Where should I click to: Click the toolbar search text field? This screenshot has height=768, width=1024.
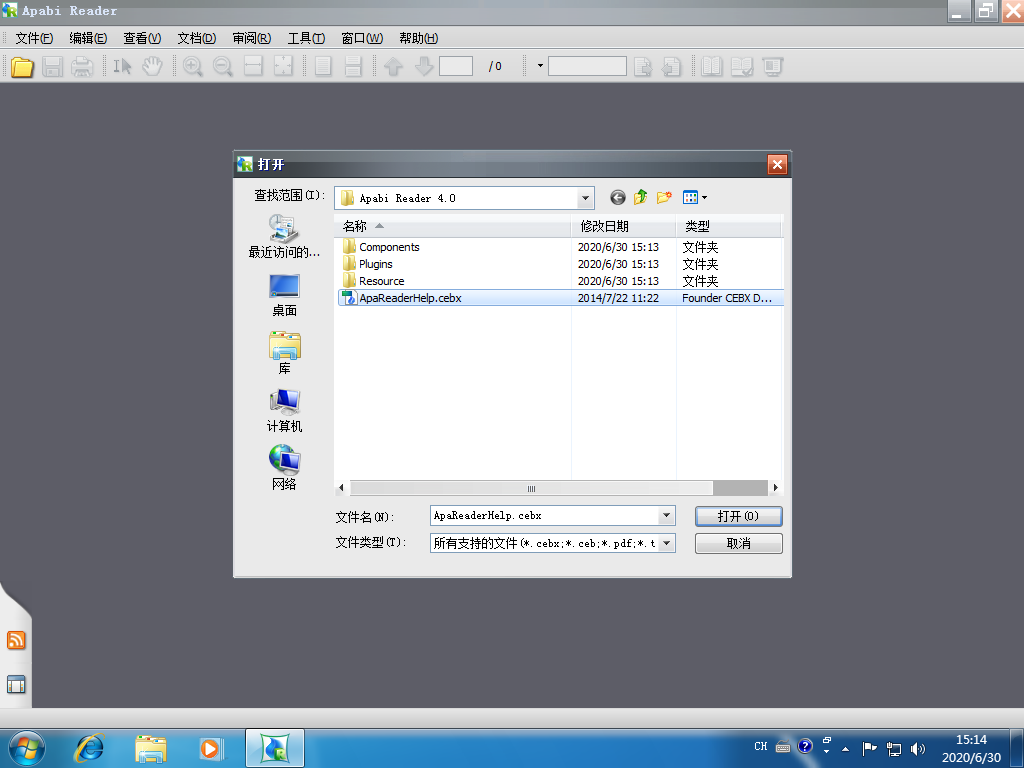587,67
